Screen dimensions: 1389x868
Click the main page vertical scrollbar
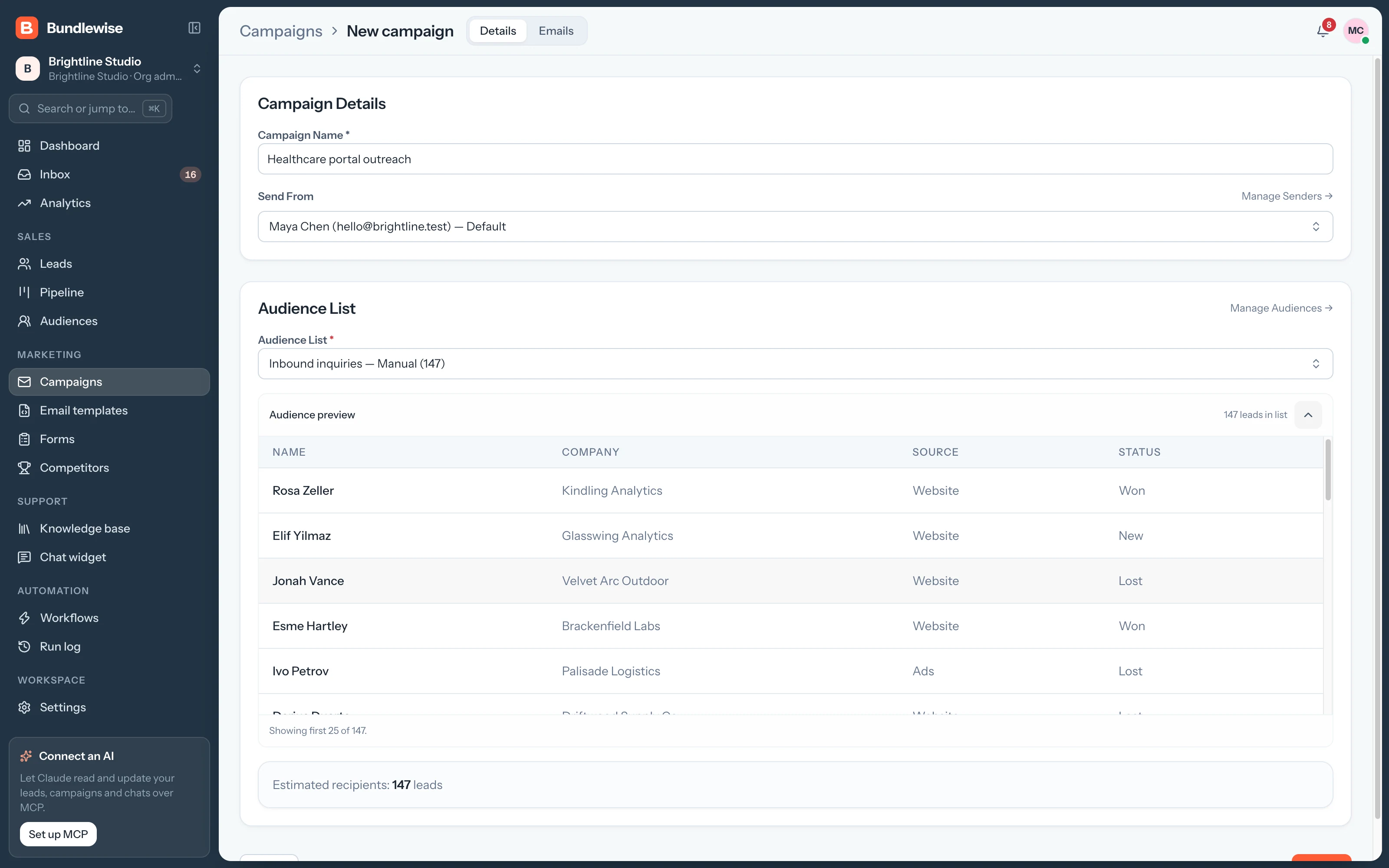click(1378, 439)
